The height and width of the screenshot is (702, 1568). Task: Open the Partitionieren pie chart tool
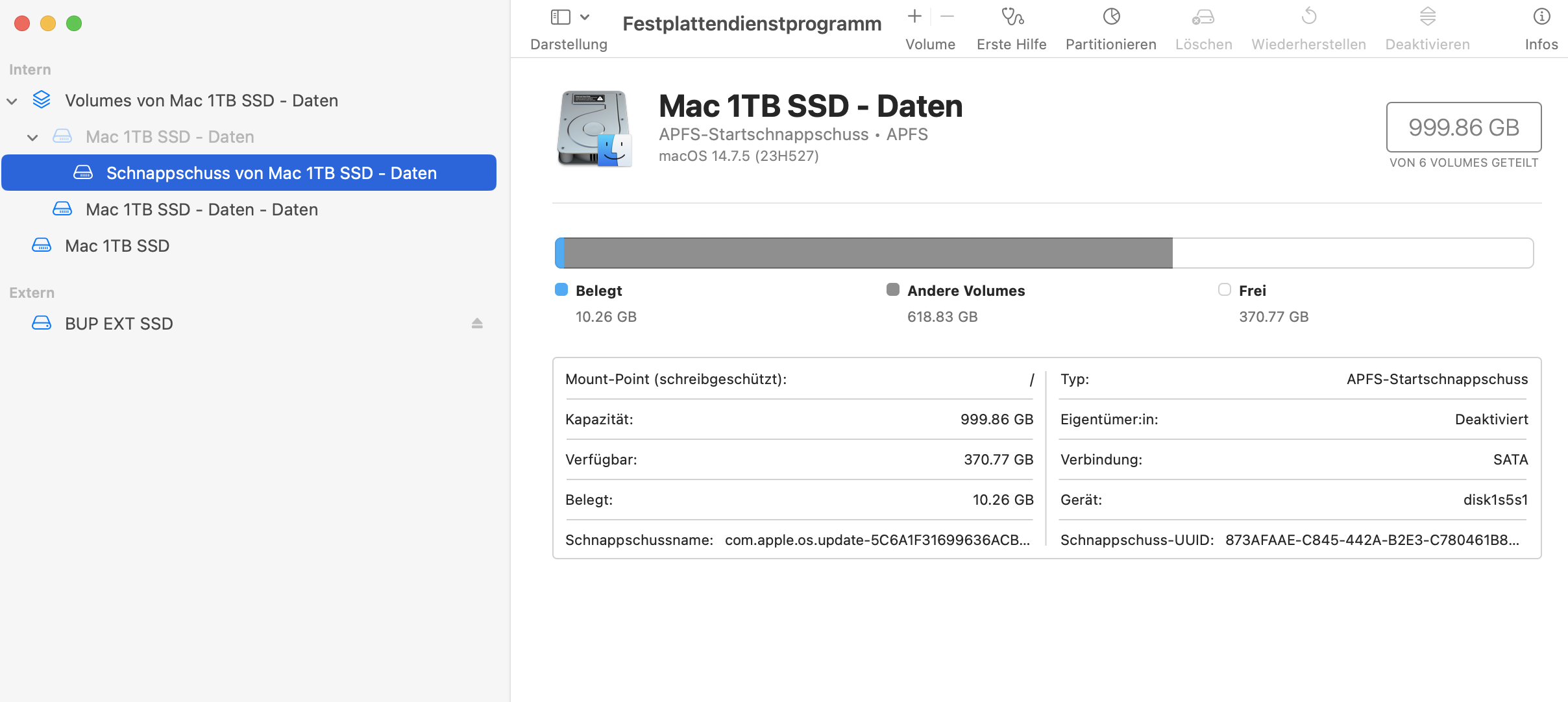[1111, 17]
